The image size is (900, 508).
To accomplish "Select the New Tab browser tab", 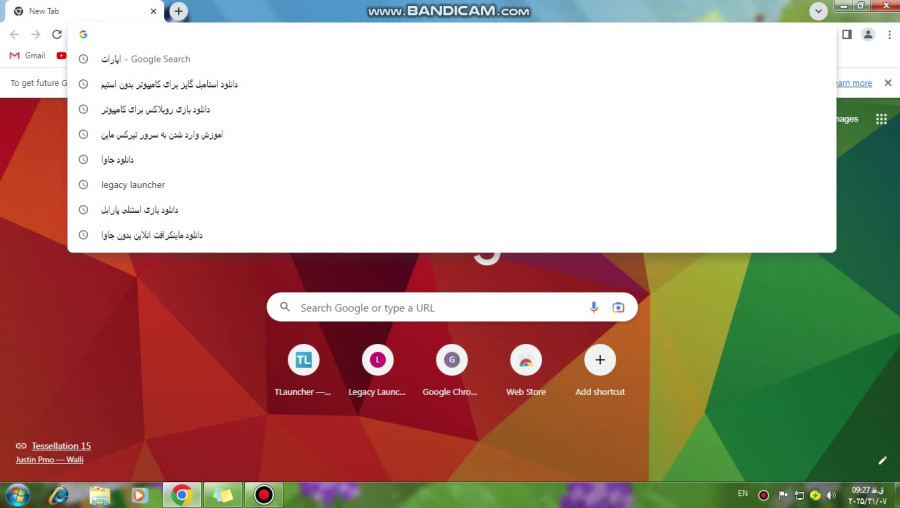I will tap(84, 11).
